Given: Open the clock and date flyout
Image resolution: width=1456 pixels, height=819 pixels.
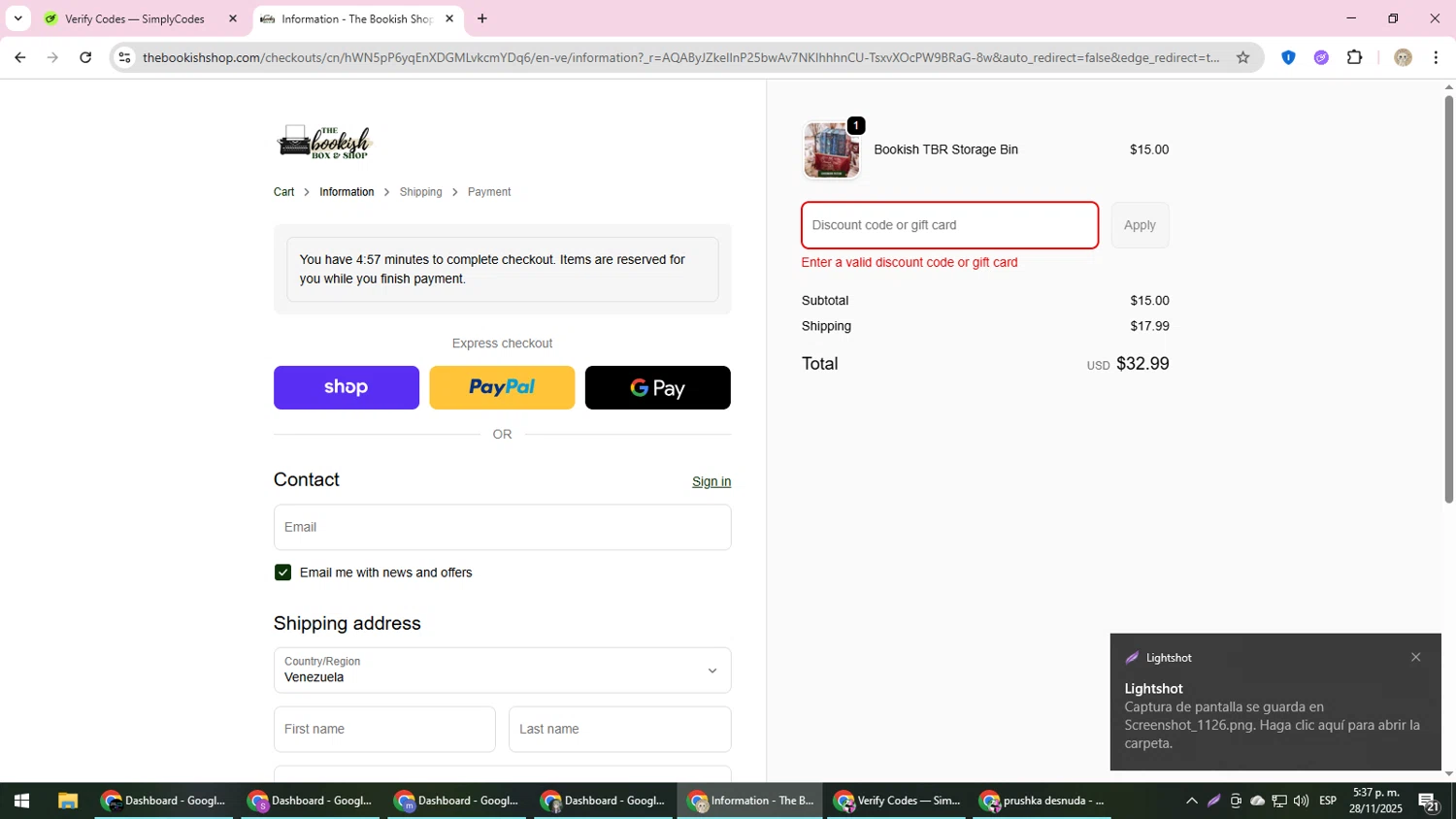Looking at the screenshot, I should pyautogui.click(x=1375, y=801).
